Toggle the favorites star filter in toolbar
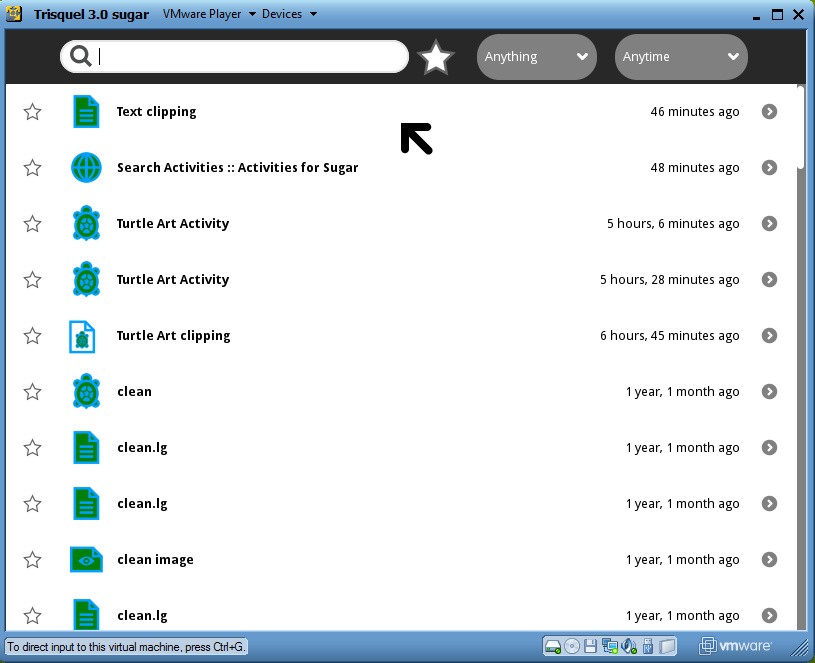The height and width of the screenshot is (663, 815). click(436, 57)
